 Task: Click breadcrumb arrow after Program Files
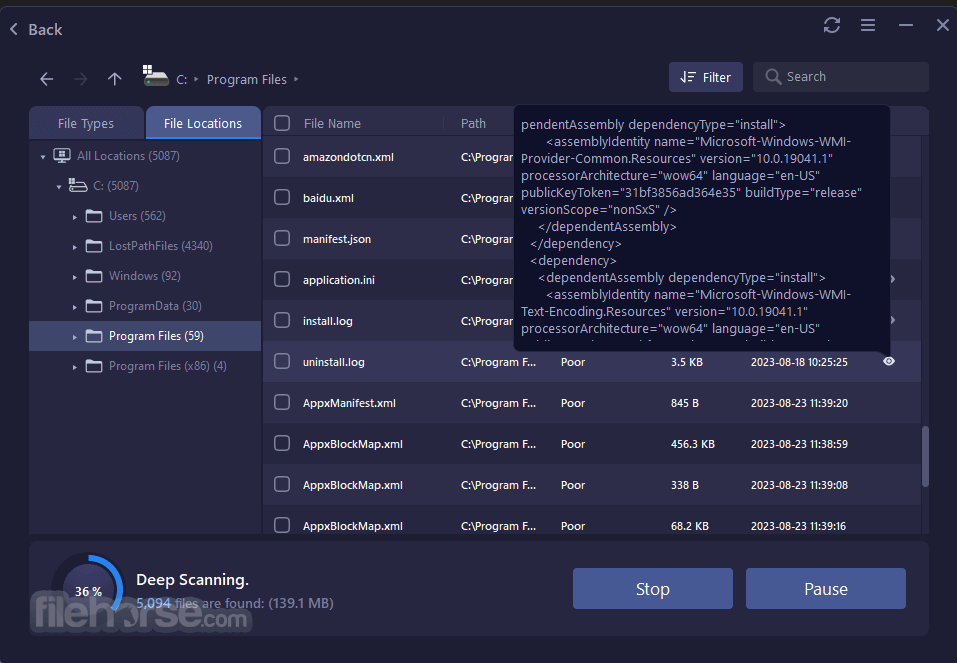[x=296, y=79]
